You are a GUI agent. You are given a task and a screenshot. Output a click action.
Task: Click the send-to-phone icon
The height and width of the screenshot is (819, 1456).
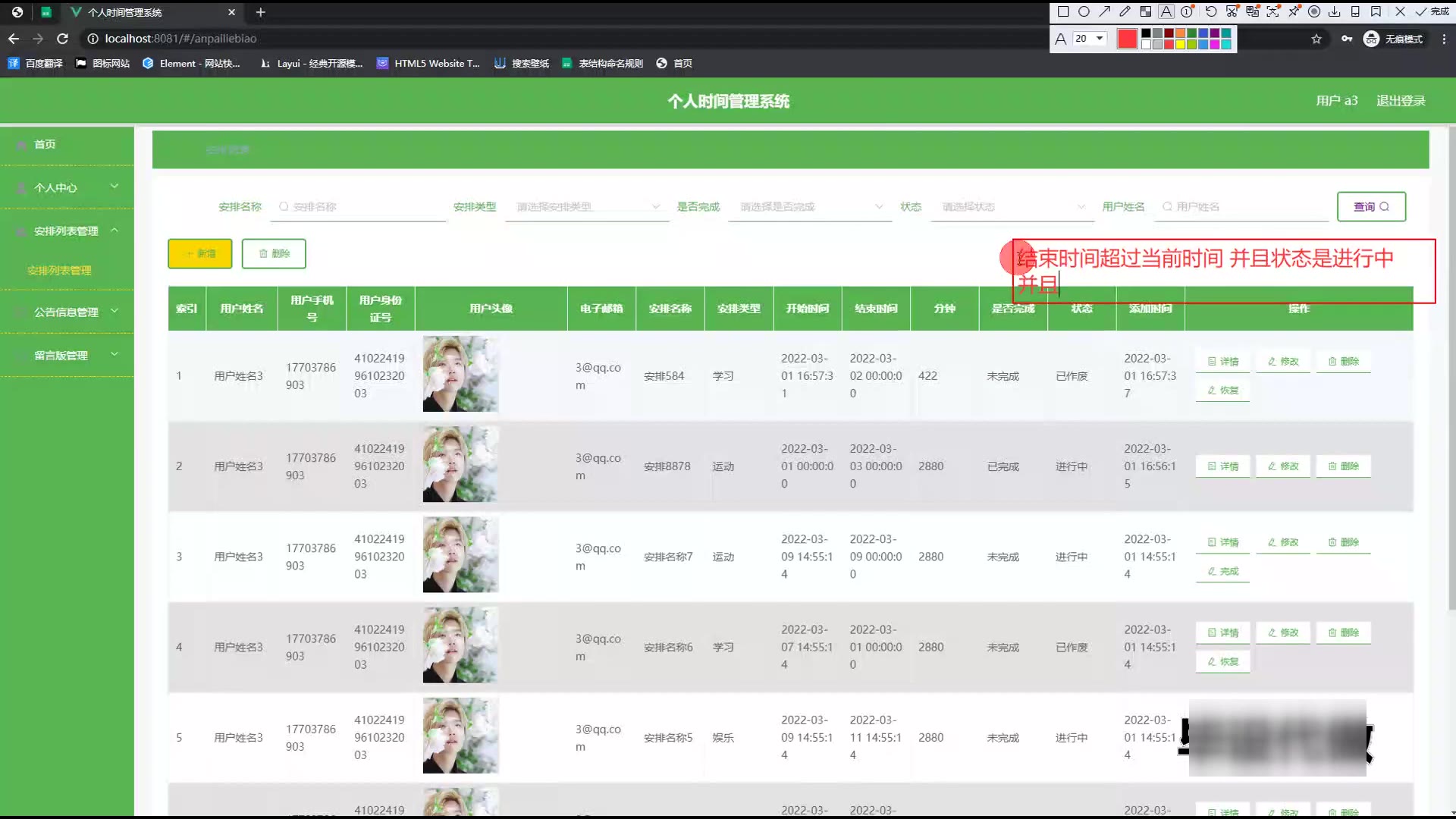click(x=1355, y=11)
